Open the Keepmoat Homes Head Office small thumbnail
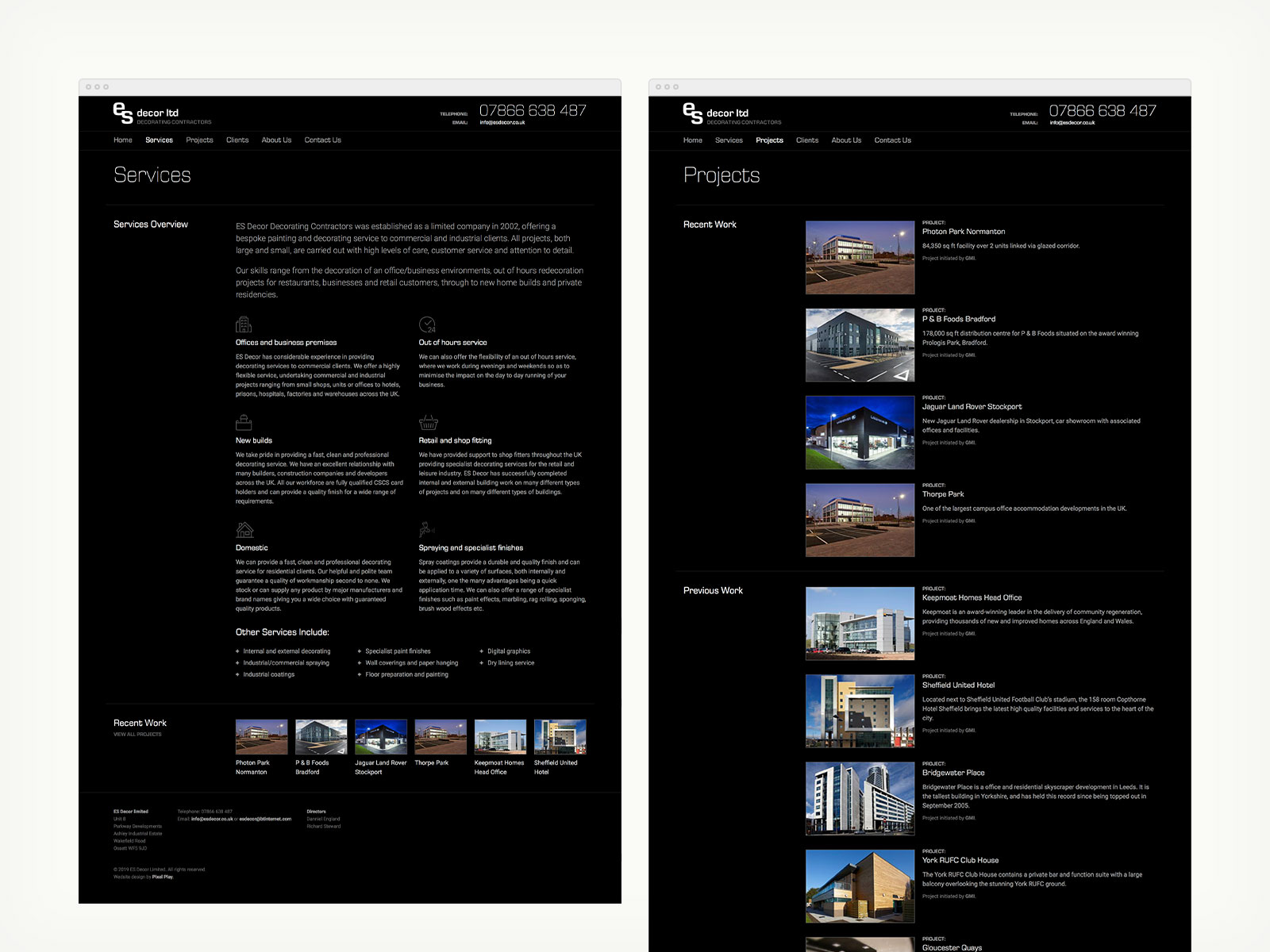The height and width of the screenshot is (952, 1270). tap(500, 737)
